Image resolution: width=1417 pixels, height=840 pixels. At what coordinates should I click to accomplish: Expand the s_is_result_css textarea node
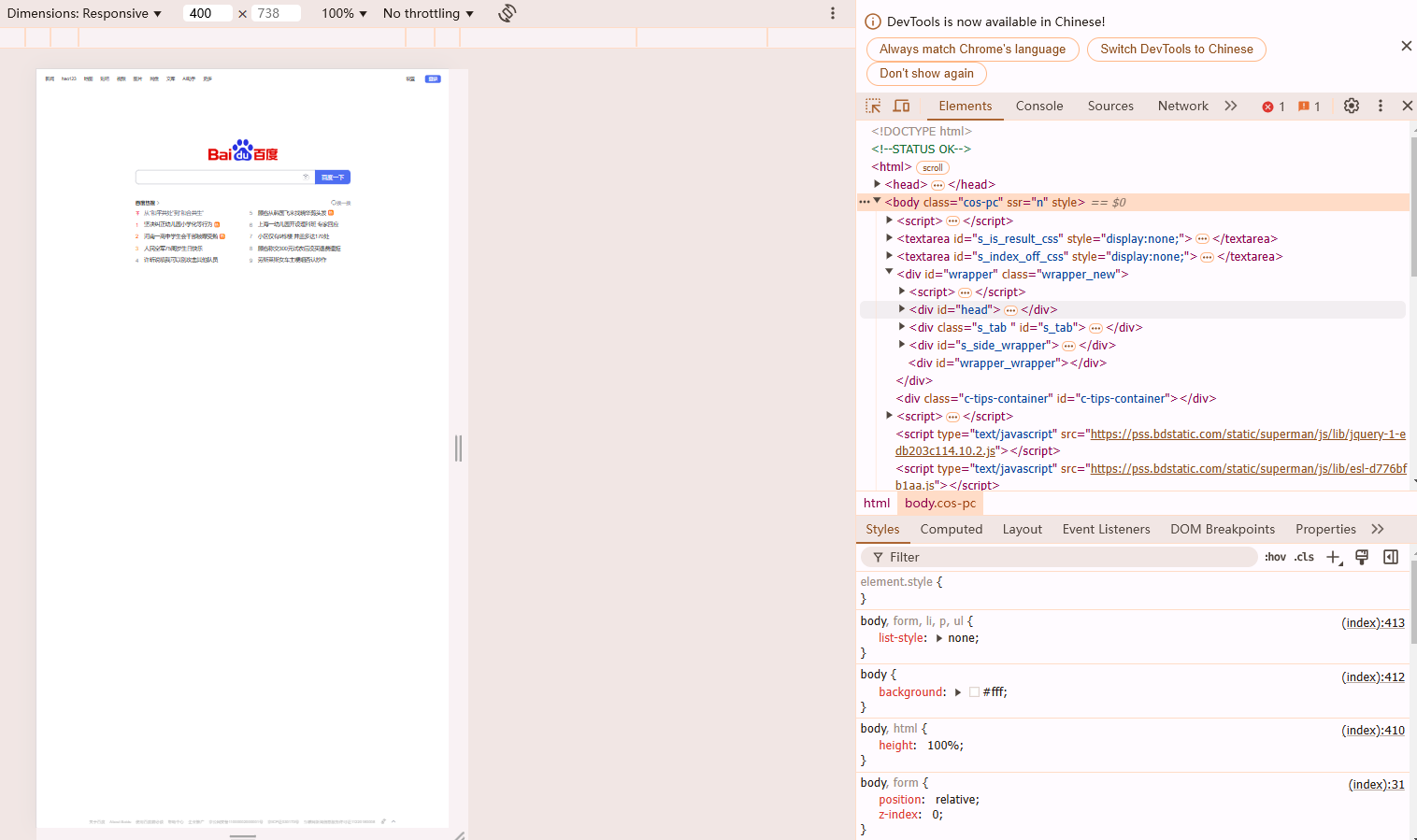889,237
